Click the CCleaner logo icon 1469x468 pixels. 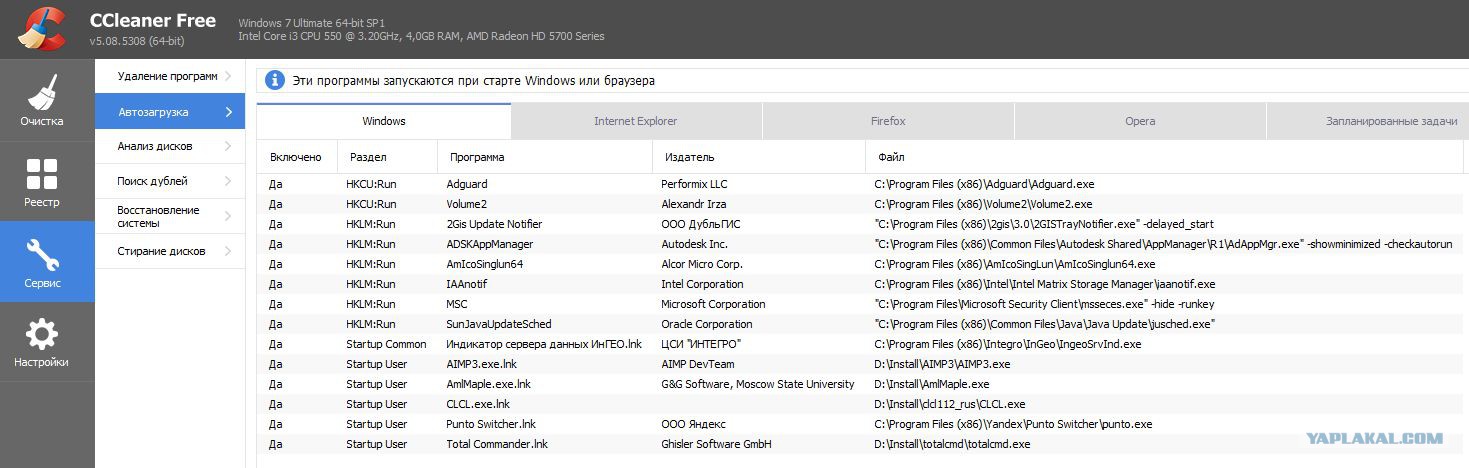click(x=42, y=28)
